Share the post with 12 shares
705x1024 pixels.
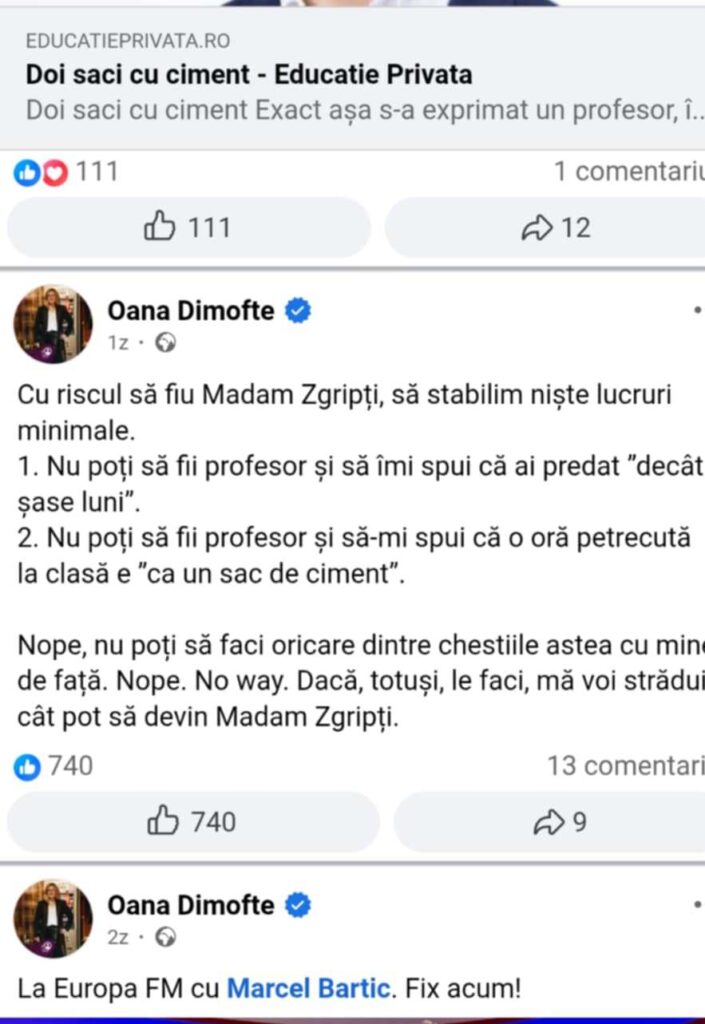pyautogui.click(x=556, y=228)
